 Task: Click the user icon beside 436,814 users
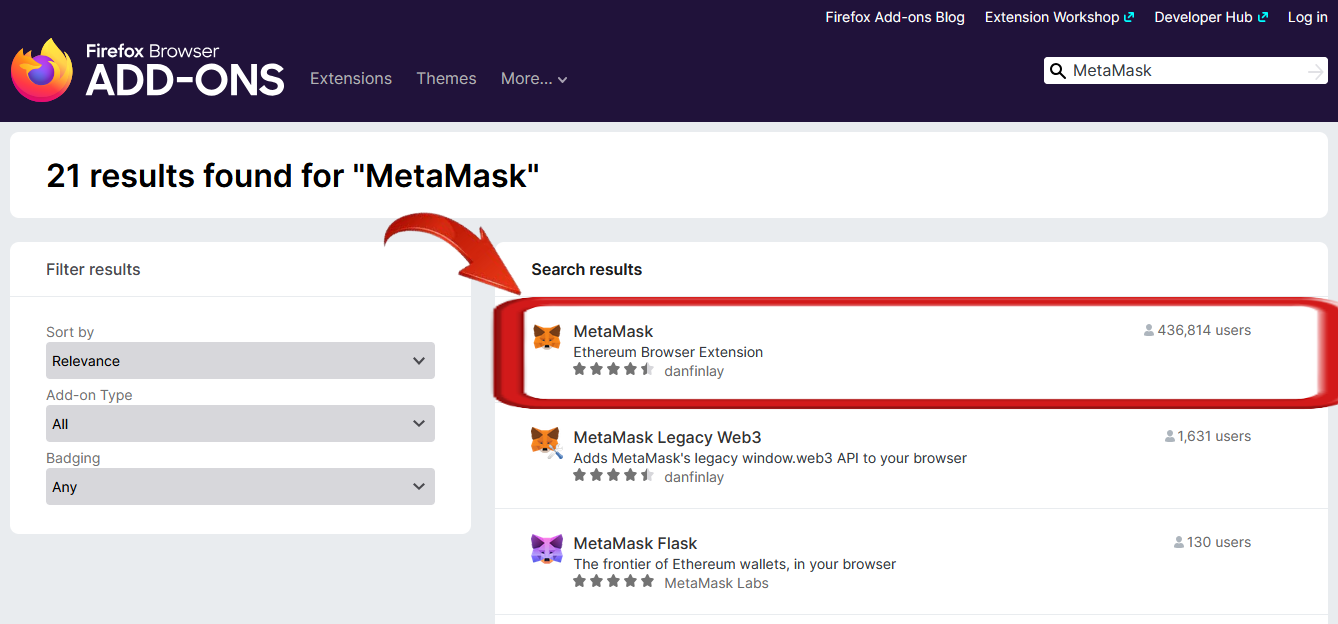point(1149,330)
